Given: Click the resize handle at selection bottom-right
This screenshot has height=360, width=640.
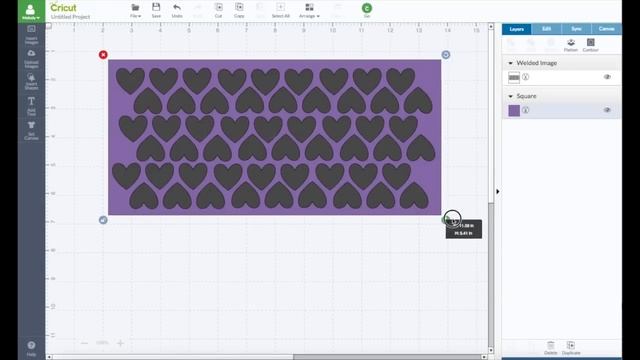Looking at the screenshot, I should (446, 220).
